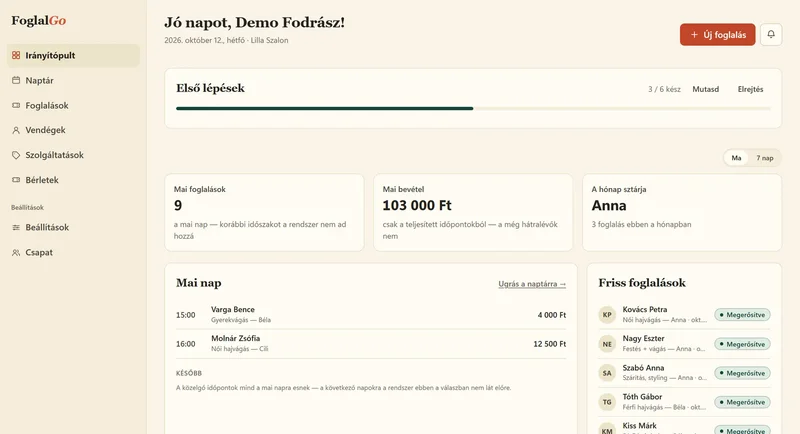
Task: Click the 3 / 6 kész progress text
Action: coord(664,89)
